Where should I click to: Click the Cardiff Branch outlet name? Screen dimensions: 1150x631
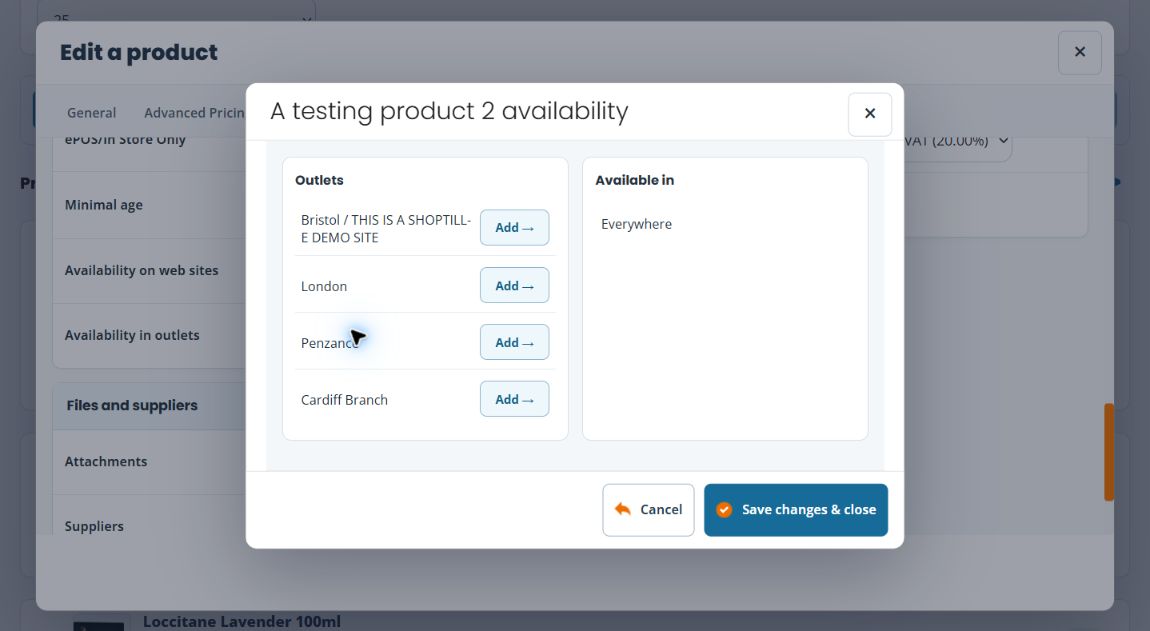pos(344,400)
